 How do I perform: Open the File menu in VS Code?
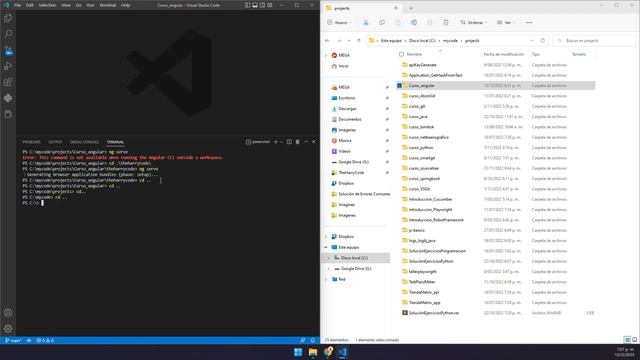[x=18, y=5]
